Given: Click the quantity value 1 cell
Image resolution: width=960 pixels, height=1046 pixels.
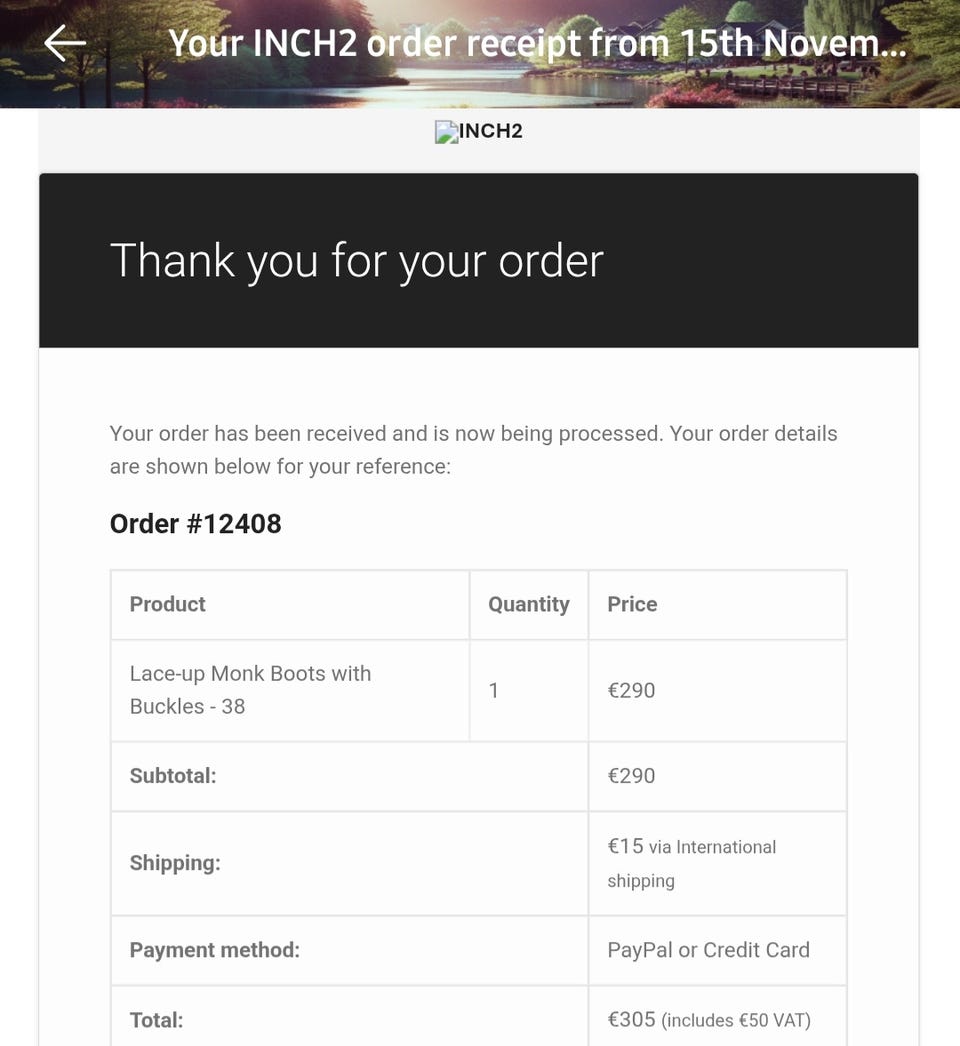Looking at the screenshot, I should pos(493,690).
